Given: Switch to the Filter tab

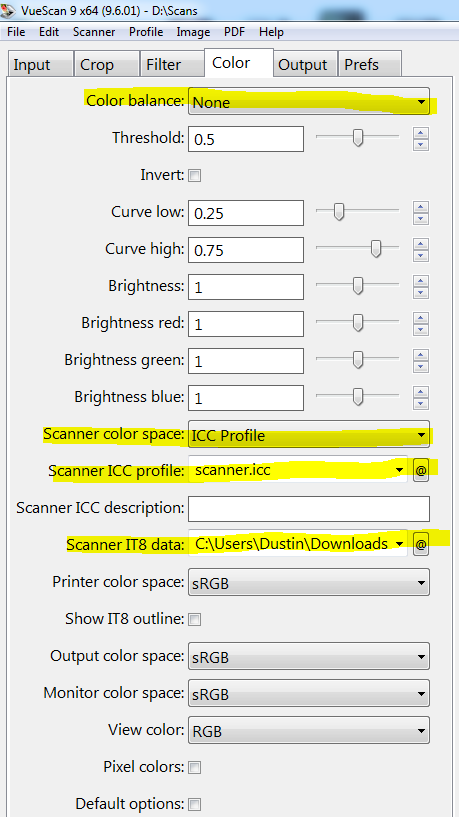Looking at the screenshot, I should click(164, 65).
